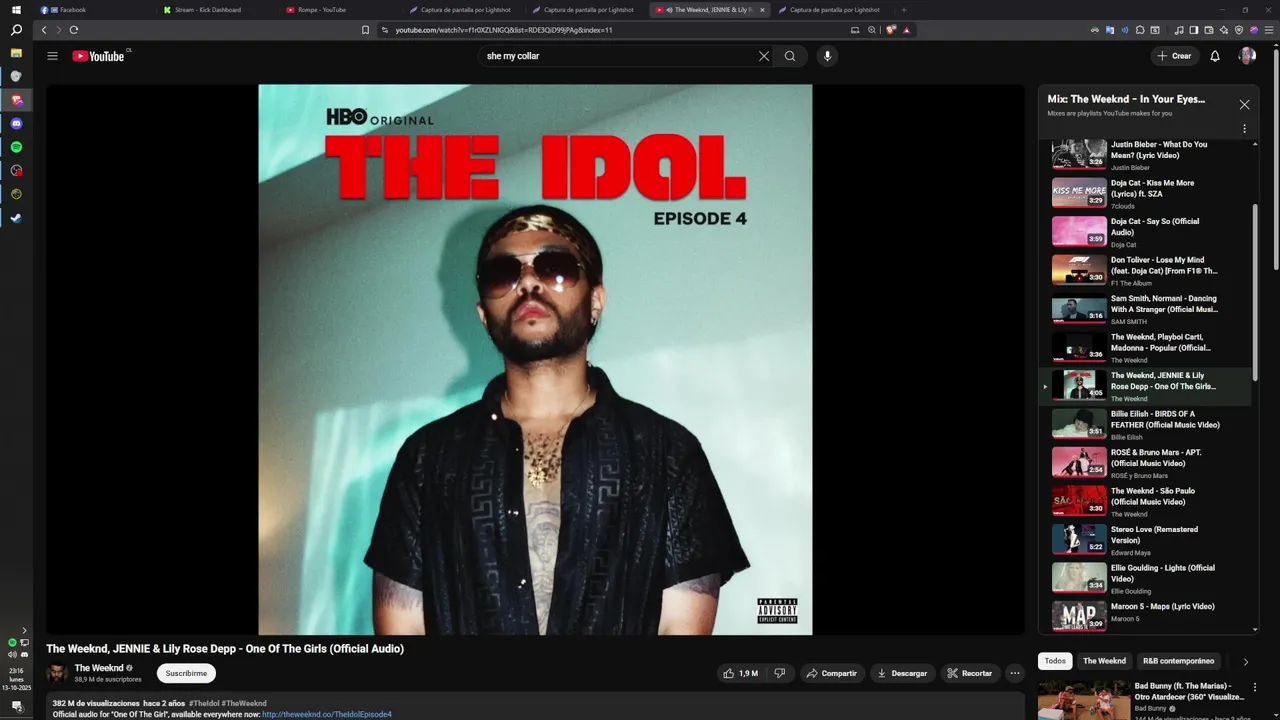Play ROSÉ & Bruno Mars APT.
This screenshot has height=720, width=1280.
click(x=1145, y=462)
